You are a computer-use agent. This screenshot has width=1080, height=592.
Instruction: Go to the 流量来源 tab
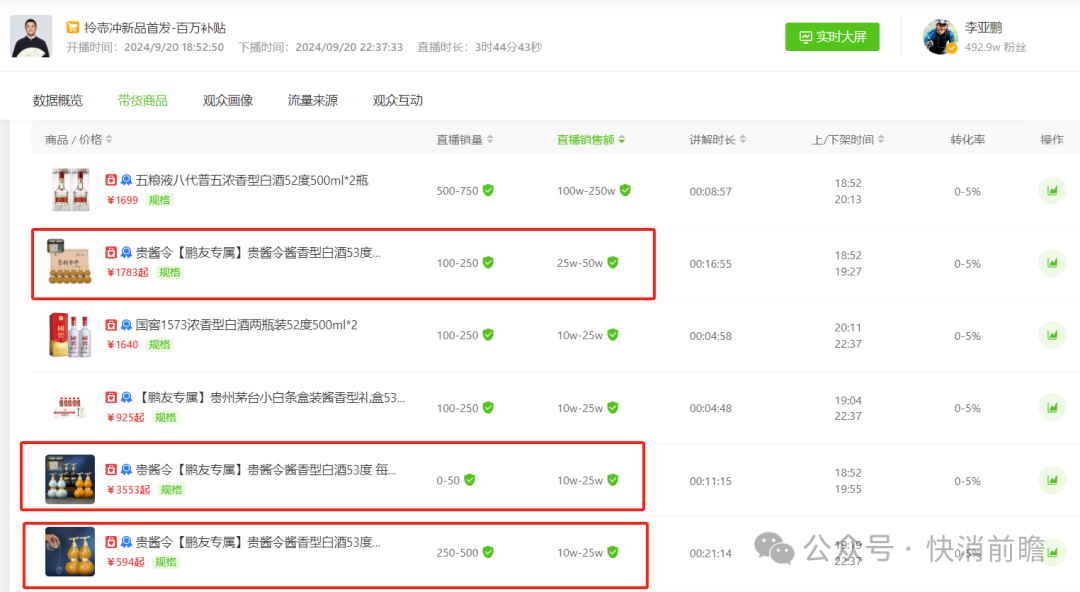coord(313,101)
